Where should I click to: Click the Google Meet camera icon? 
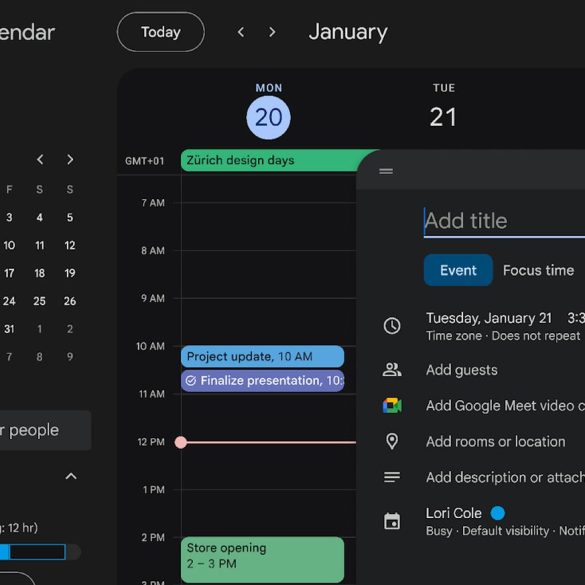[392, 406]
